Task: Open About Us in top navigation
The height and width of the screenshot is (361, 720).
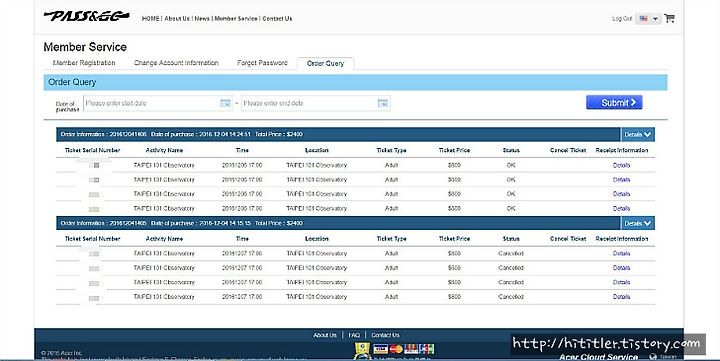Action: point(177,19)
